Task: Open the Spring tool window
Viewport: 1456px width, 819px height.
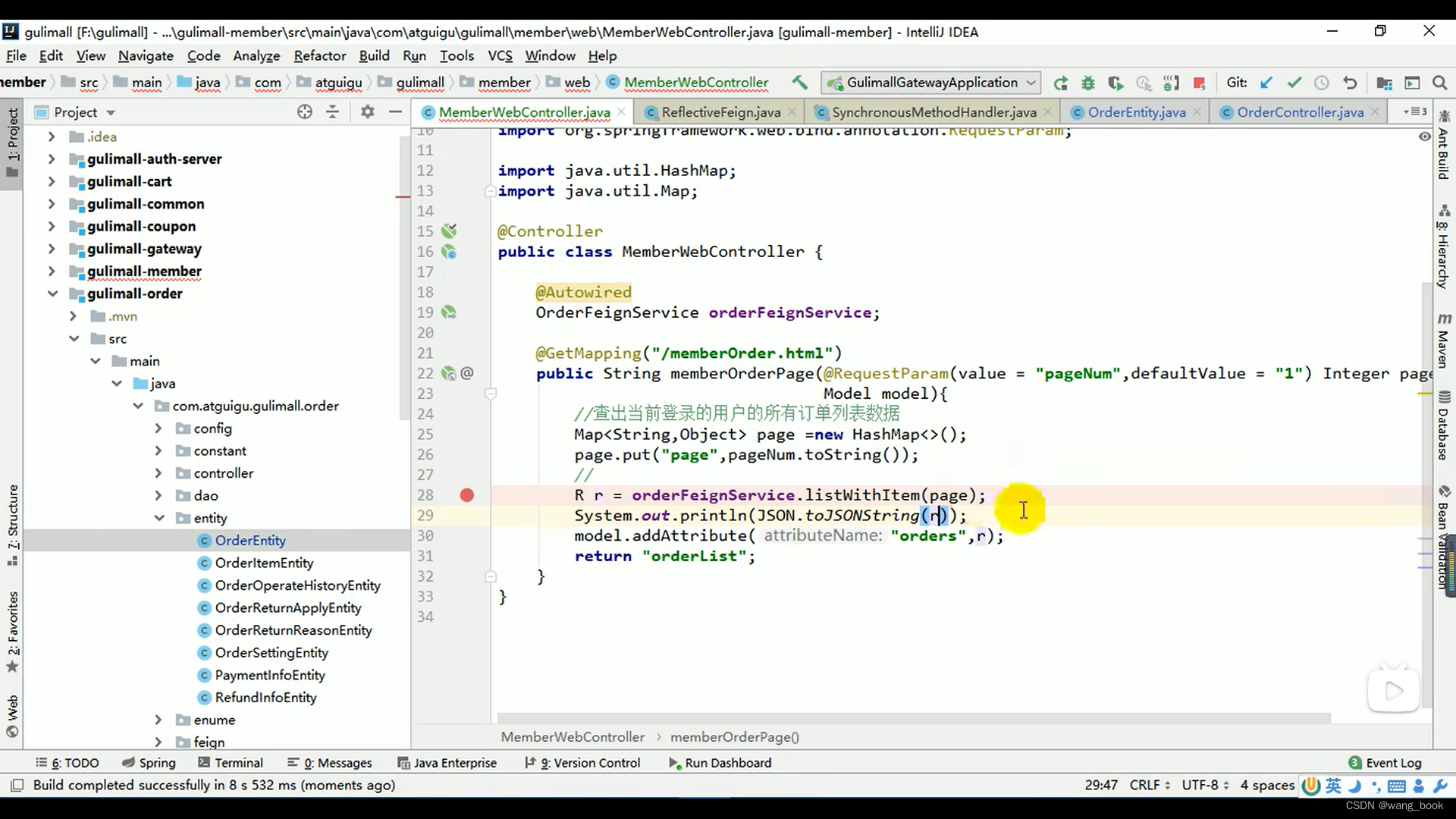Action: point(149,763)
